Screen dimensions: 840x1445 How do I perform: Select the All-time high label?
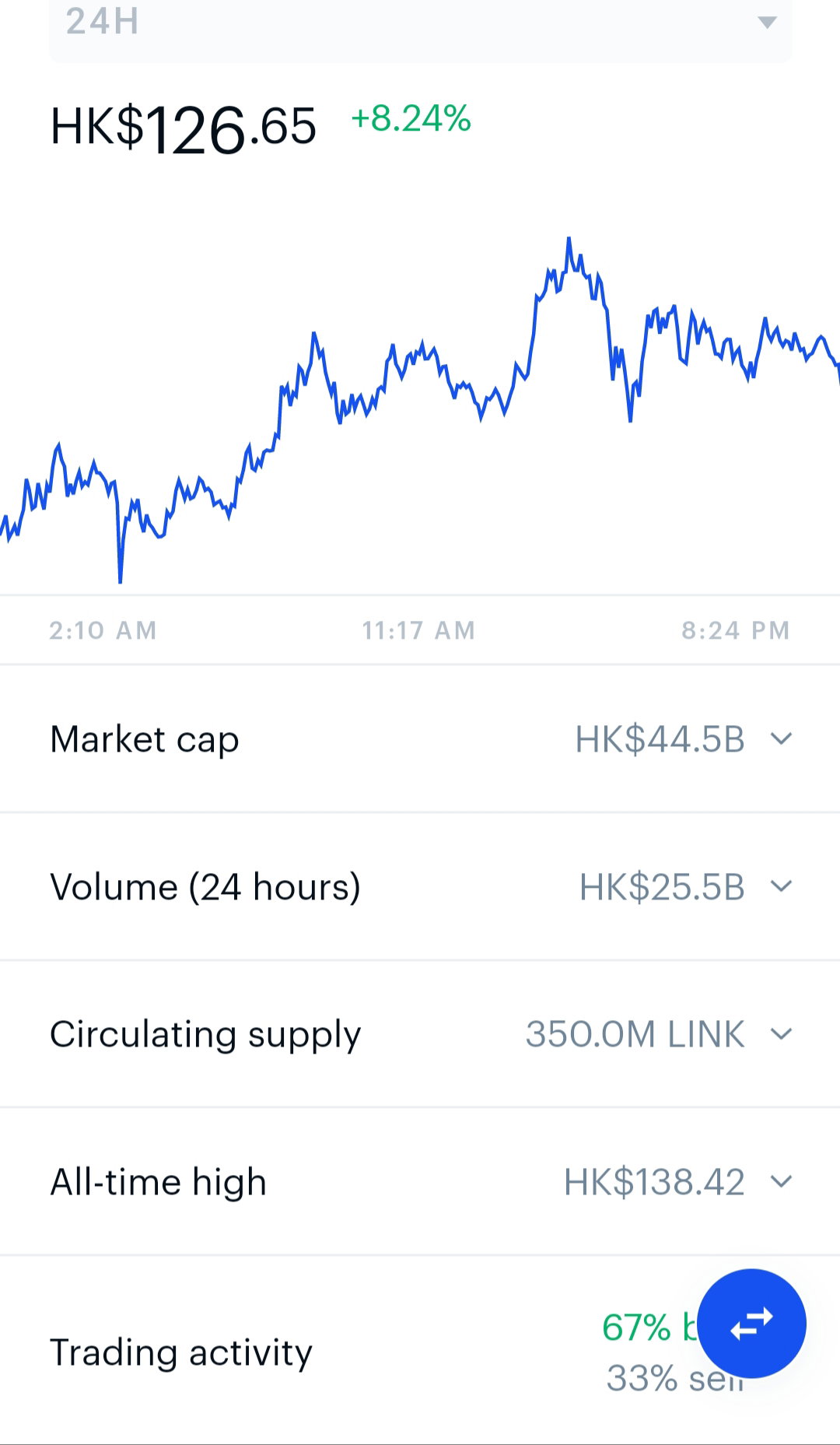pos(159,1182)
